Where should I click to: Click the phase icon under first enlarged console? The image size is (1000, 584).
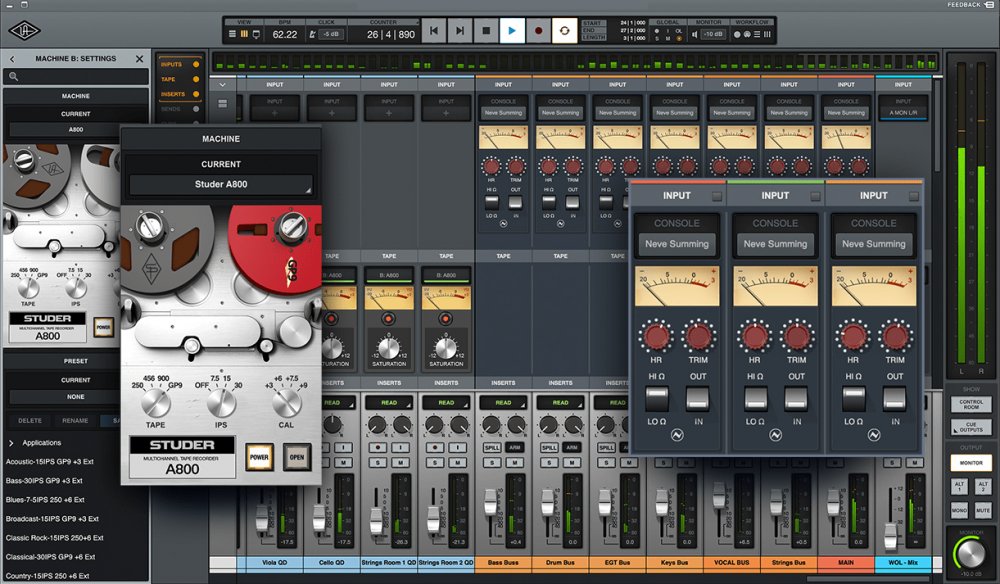(x=677, y=435)
